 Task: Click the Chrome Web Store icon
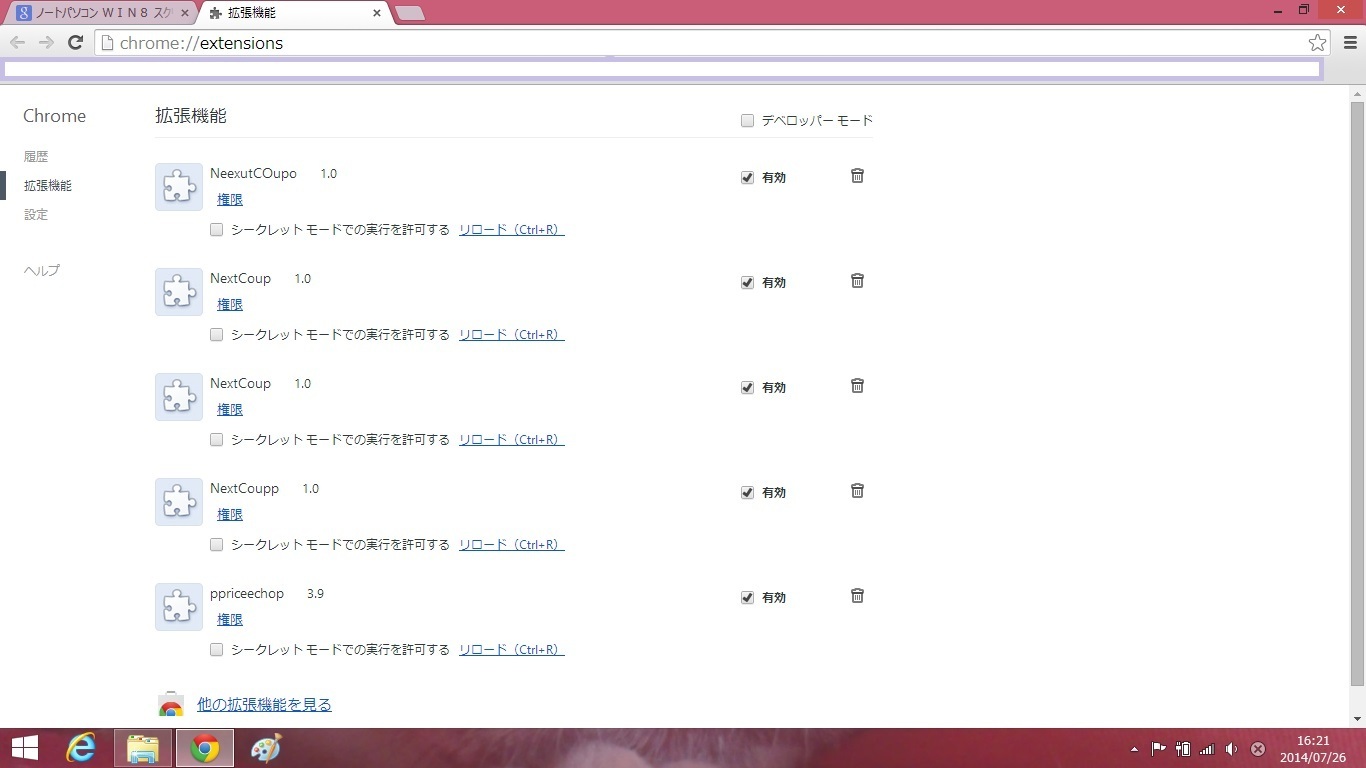pyautogui.click(x=171, y=705)
